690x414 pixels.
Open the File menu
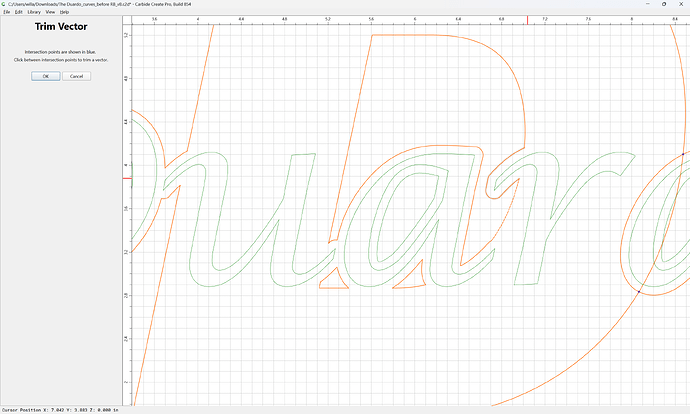point(7,12)
